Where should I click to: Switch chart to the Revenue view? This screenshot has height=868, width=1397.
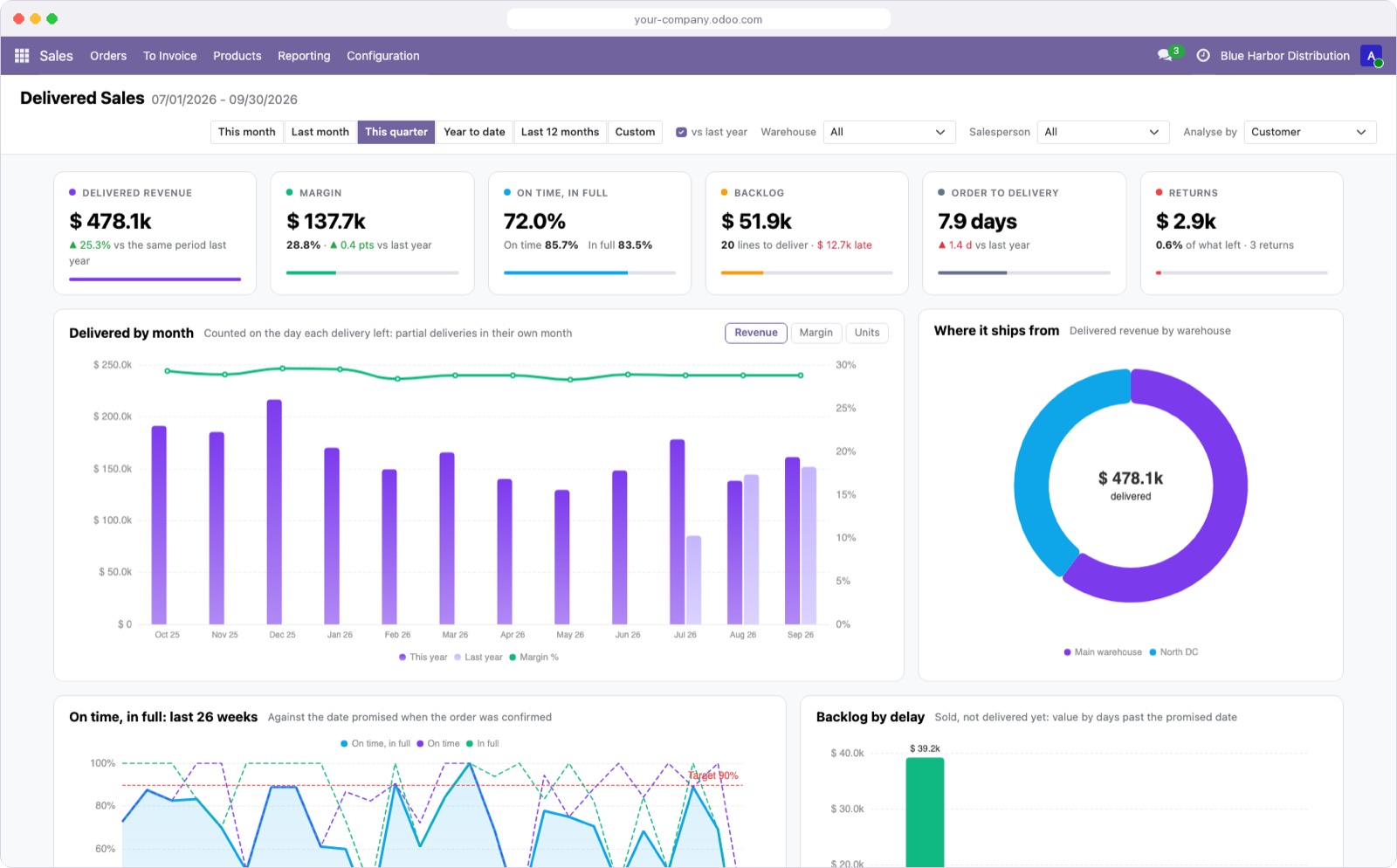click(756, 333)
